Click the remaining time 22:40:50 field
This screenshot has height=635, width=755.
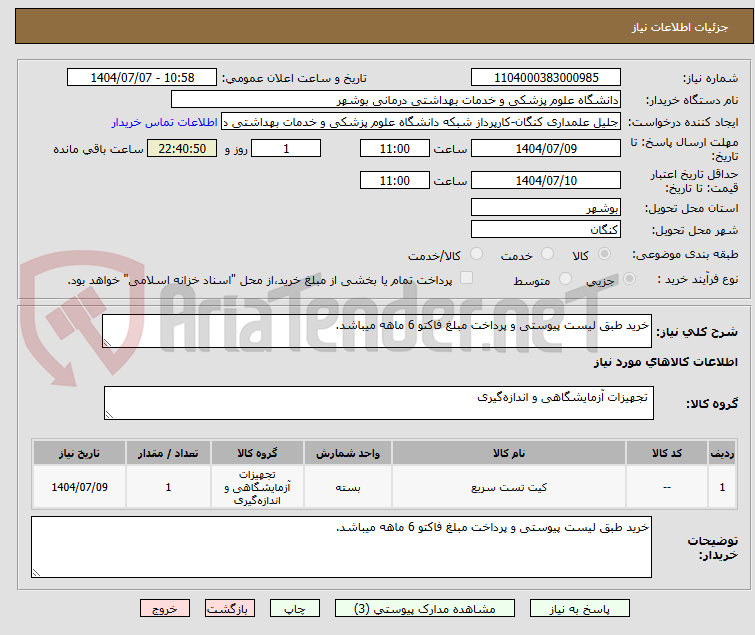(182, 148)
